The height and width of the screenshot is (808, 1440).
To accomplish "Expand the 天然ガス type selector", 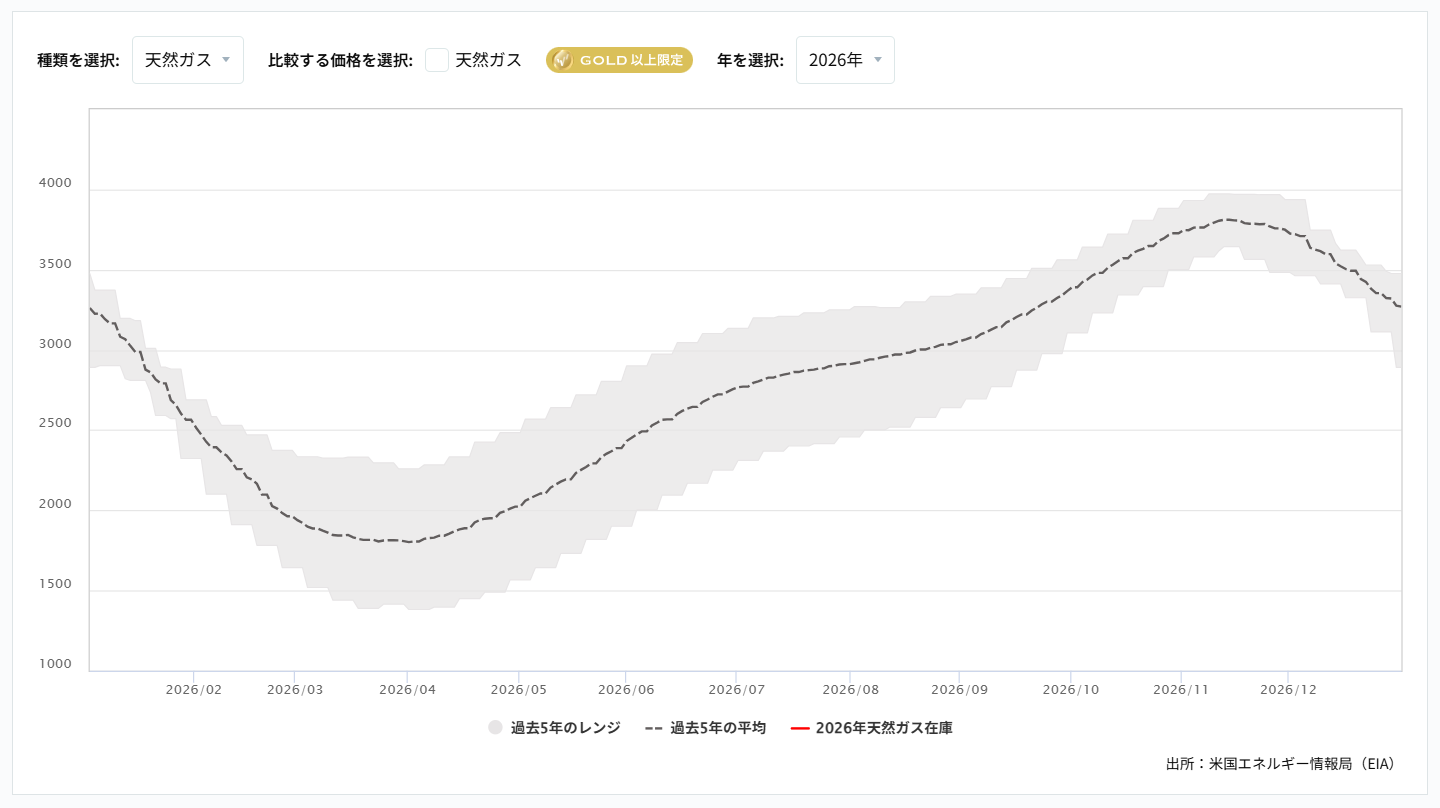I will pos(188,60).
